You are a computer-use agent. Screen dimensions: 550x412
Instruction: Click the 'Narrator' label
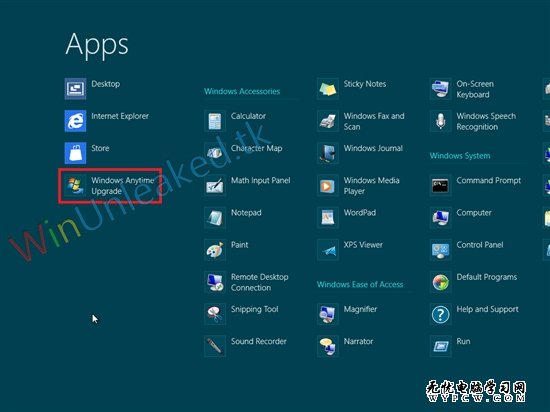point(358,342)
